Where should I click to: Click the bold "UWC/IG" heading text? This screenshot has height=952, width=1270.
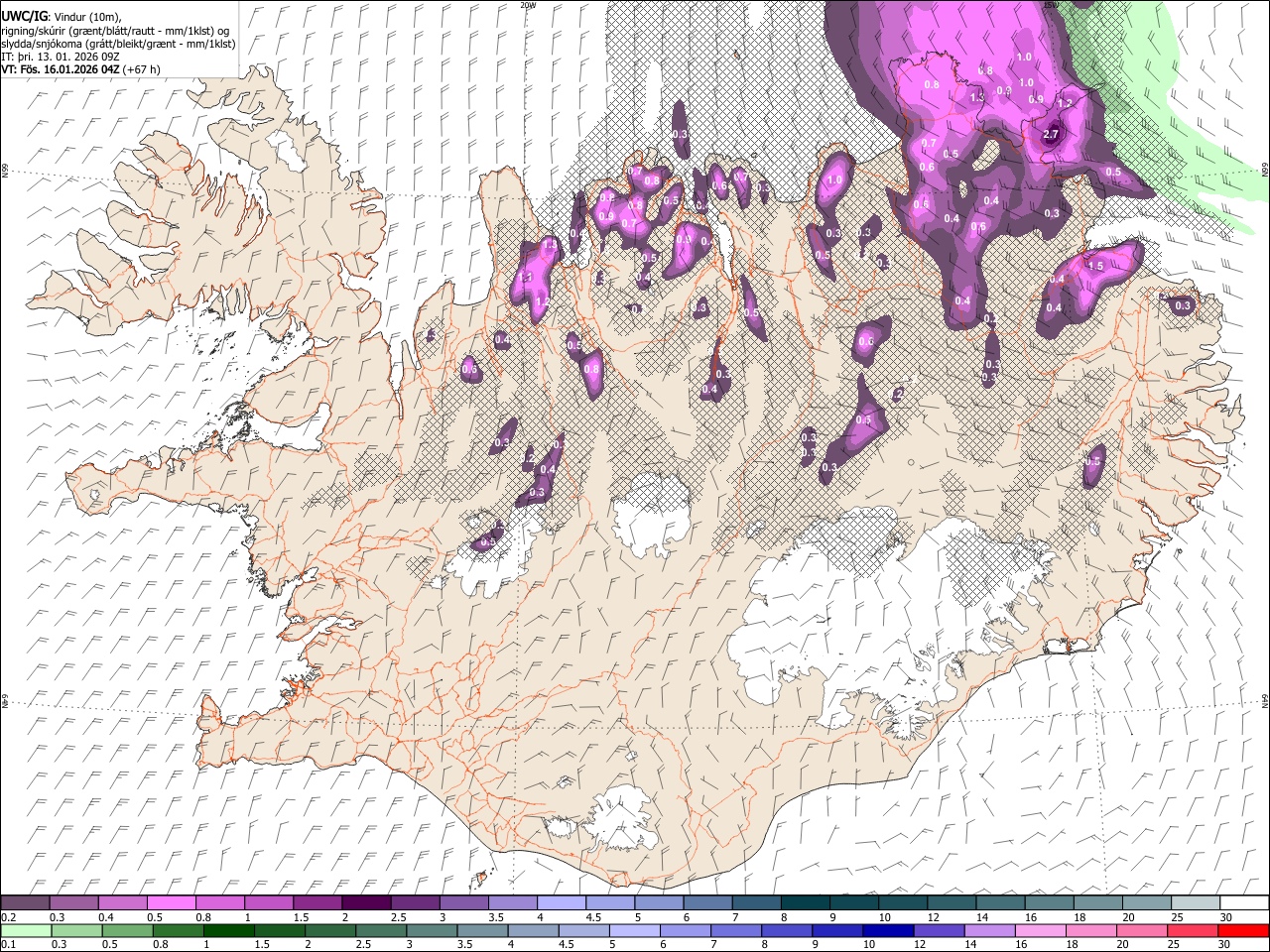(x=24, y=17)
